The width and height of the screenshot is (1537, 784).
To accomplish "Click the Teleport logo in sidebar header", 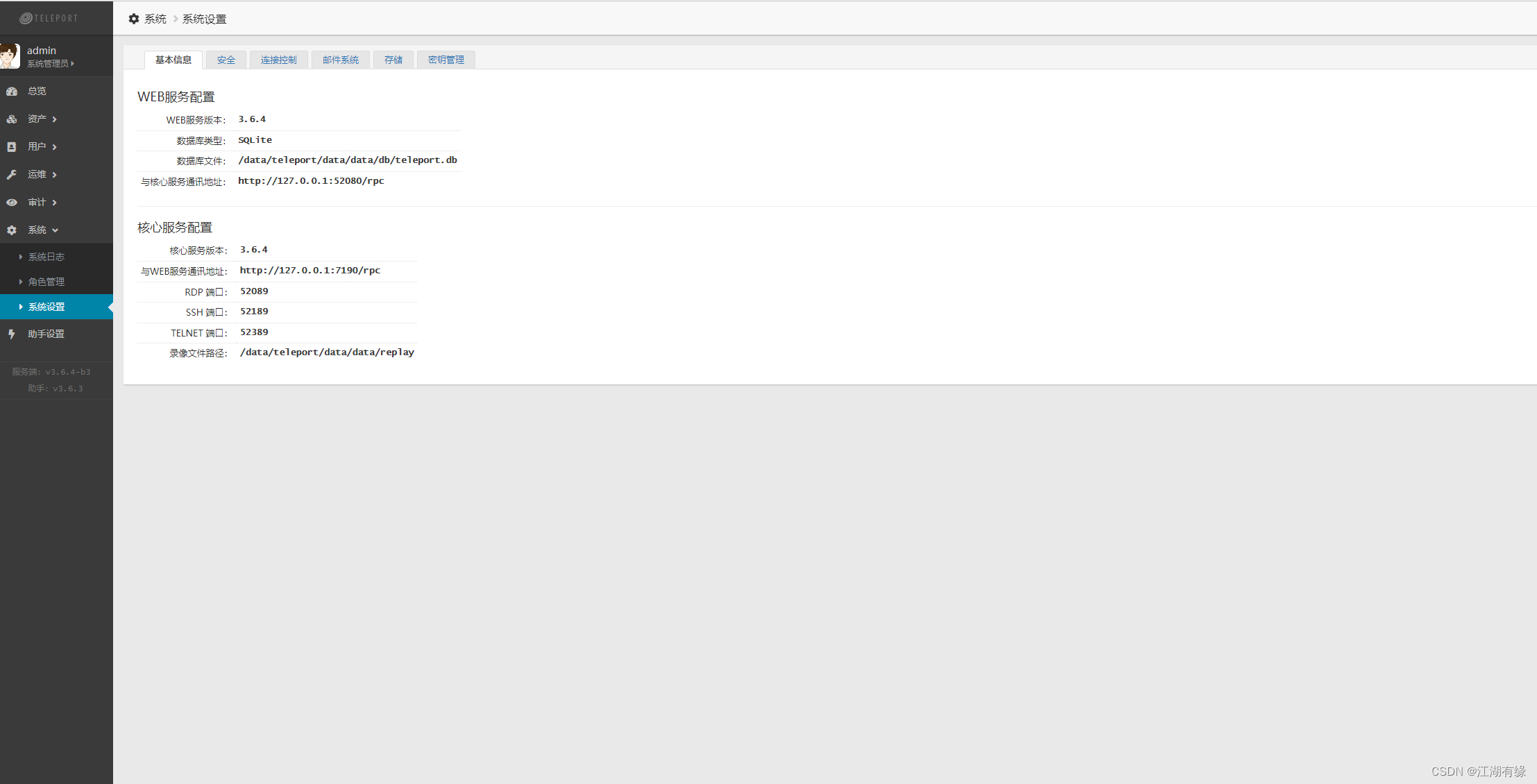I will pyautogui.click(x=49, y=18).
